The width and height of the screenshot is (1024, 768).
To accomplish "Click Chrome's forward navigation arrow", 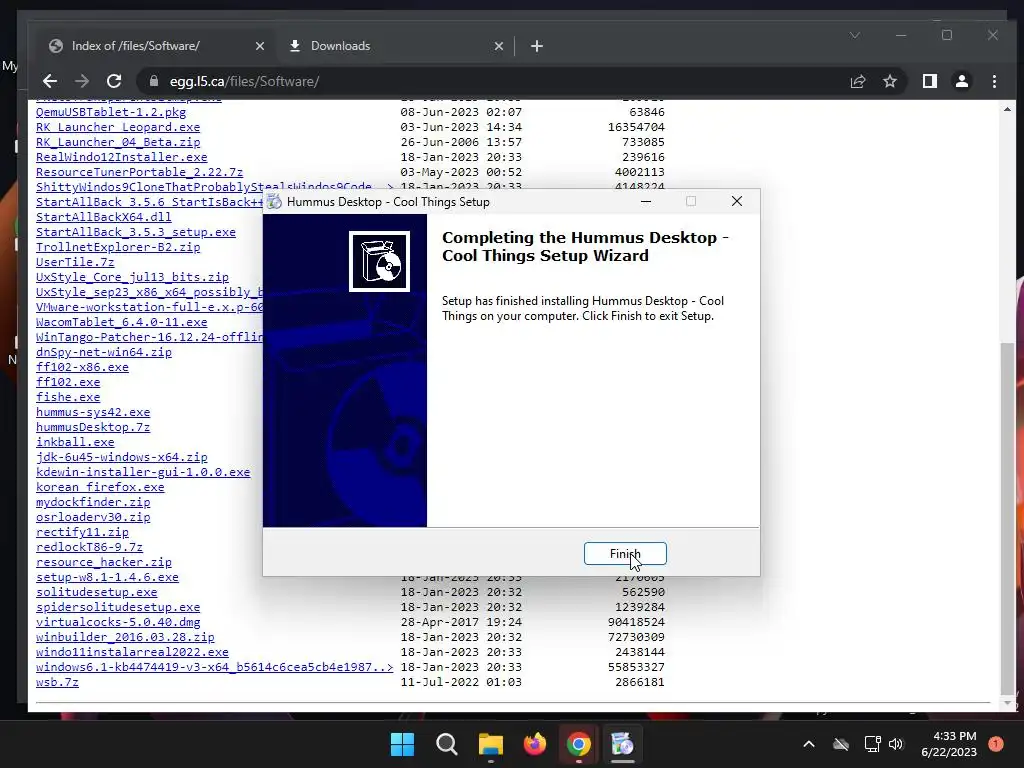I will [82, 81].
